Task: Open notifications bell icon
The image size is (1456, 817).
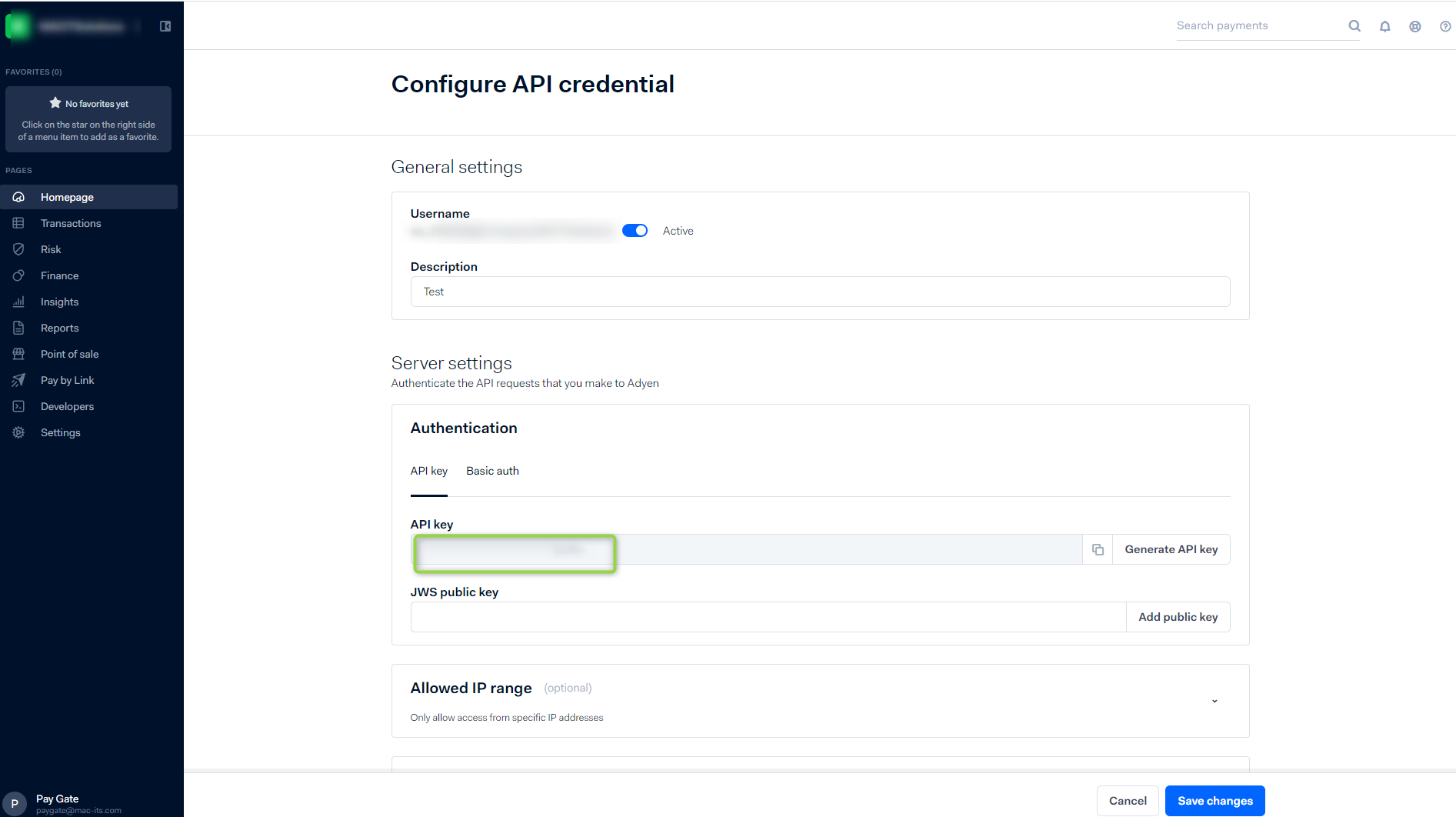Action: tap(1384, 26)
